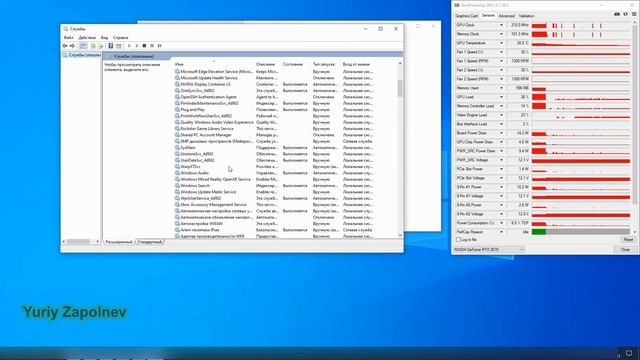This screenshot has width=640, height=360.
Task: Click the GPU Clock 210.0 MHz value
Action: point(518,25)
